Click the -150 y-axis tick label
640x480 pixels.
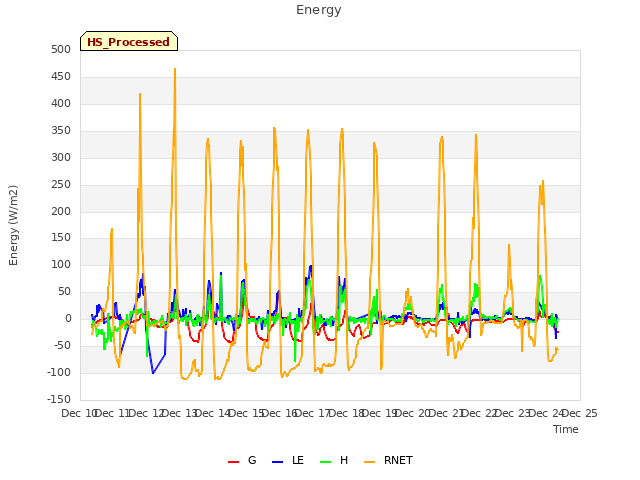pyautogui.click(x=59, y=399)
